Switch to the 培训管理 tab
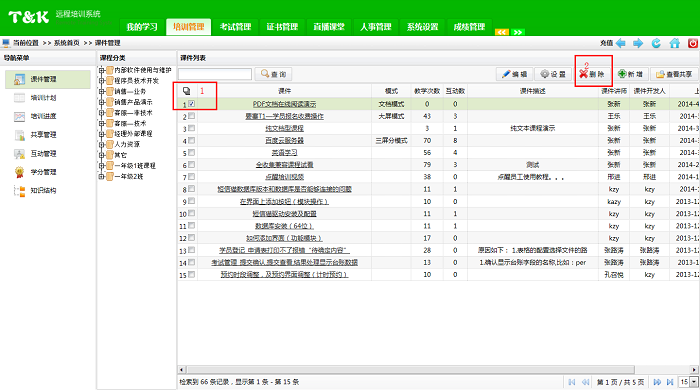 coord(188,27)
